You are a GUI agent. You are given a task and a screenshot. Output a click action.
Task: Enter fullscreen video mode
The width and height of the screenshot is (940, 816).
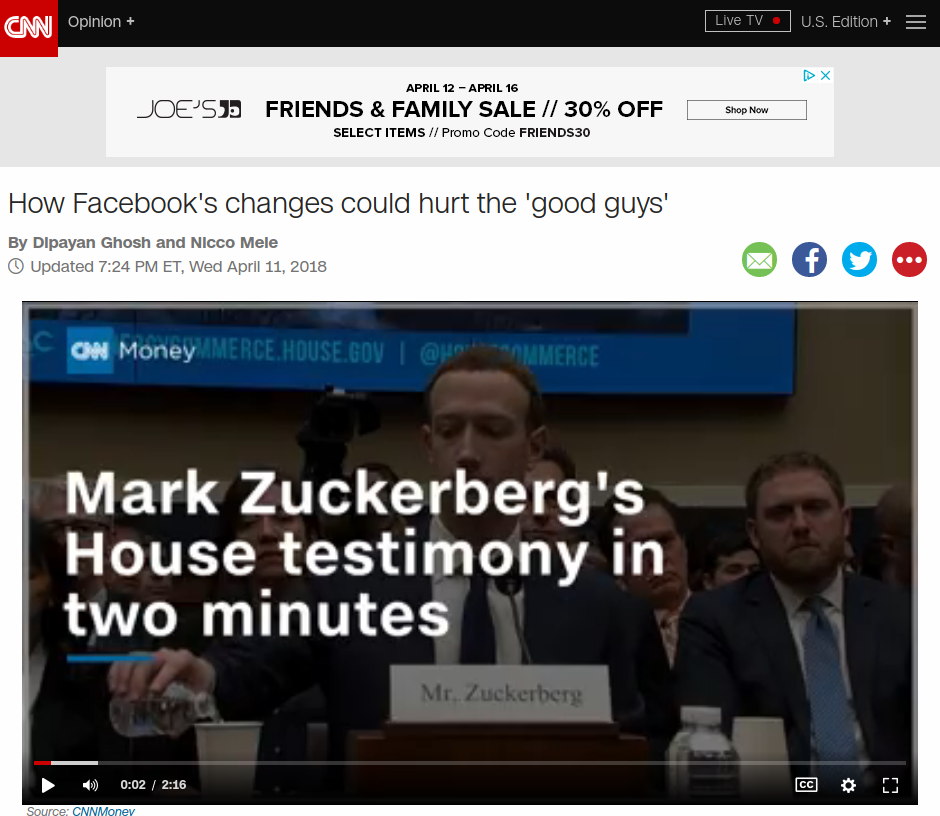(890, 785)
